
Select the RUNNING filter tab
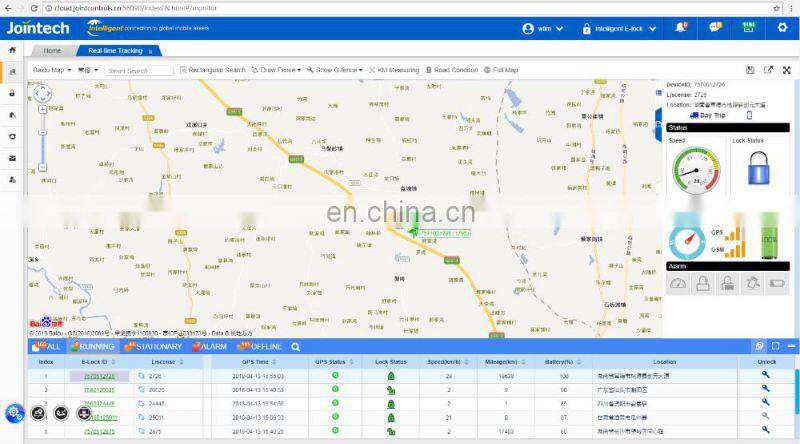point(92,346)
